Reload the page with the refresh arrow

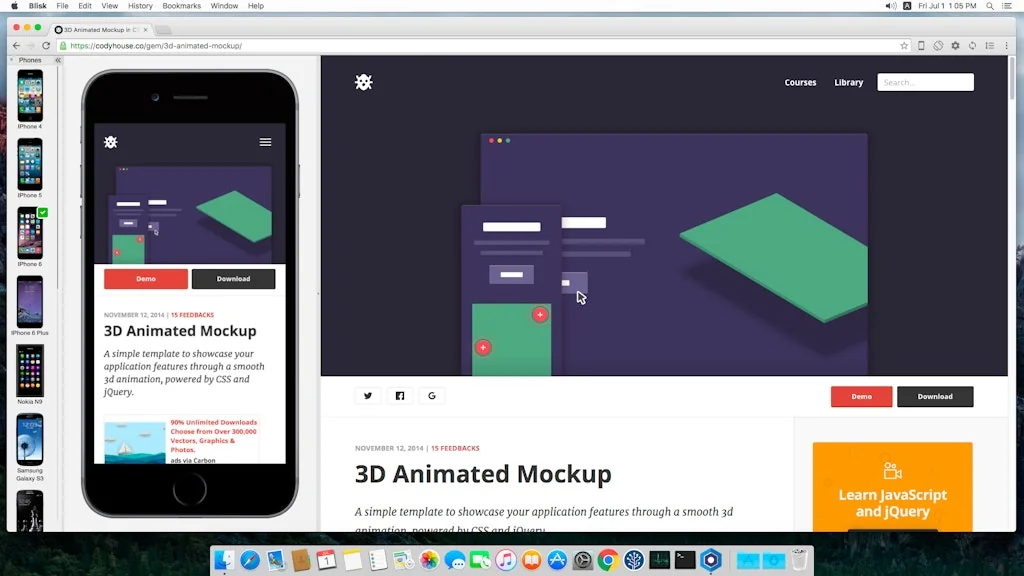tap(45, 46)
